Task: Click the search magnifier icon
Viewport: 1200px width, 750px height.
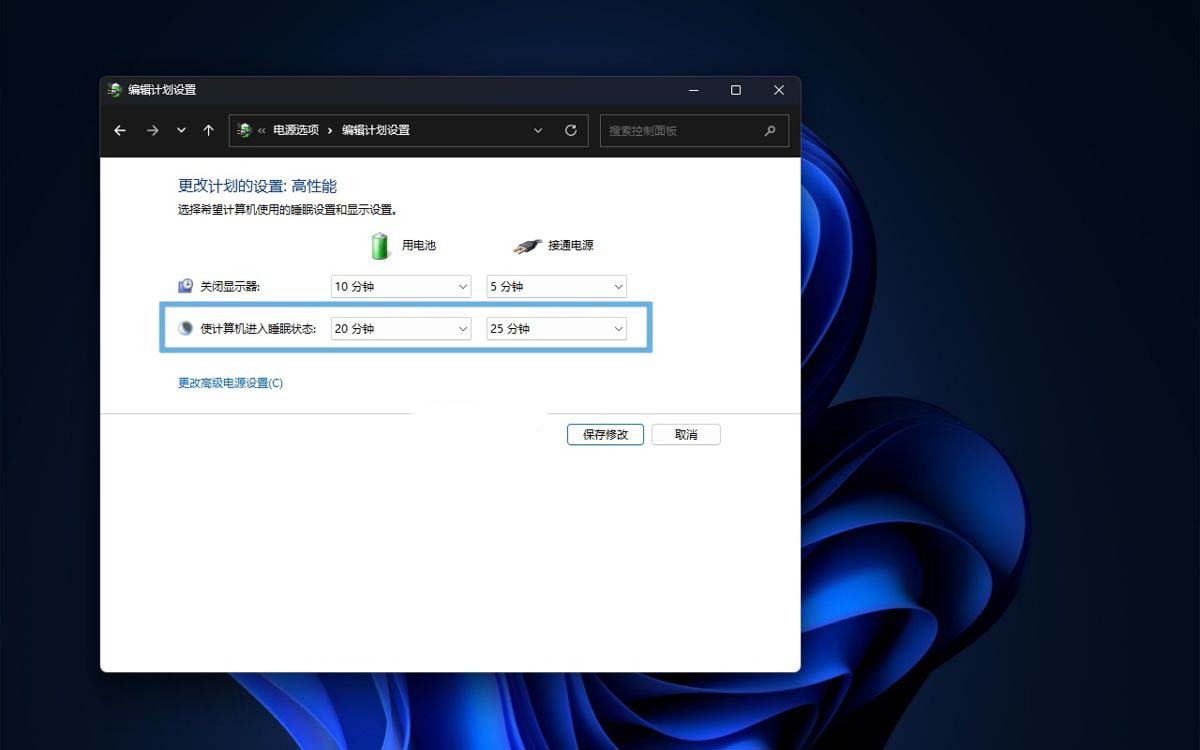Action: click(x=770, y=130)
